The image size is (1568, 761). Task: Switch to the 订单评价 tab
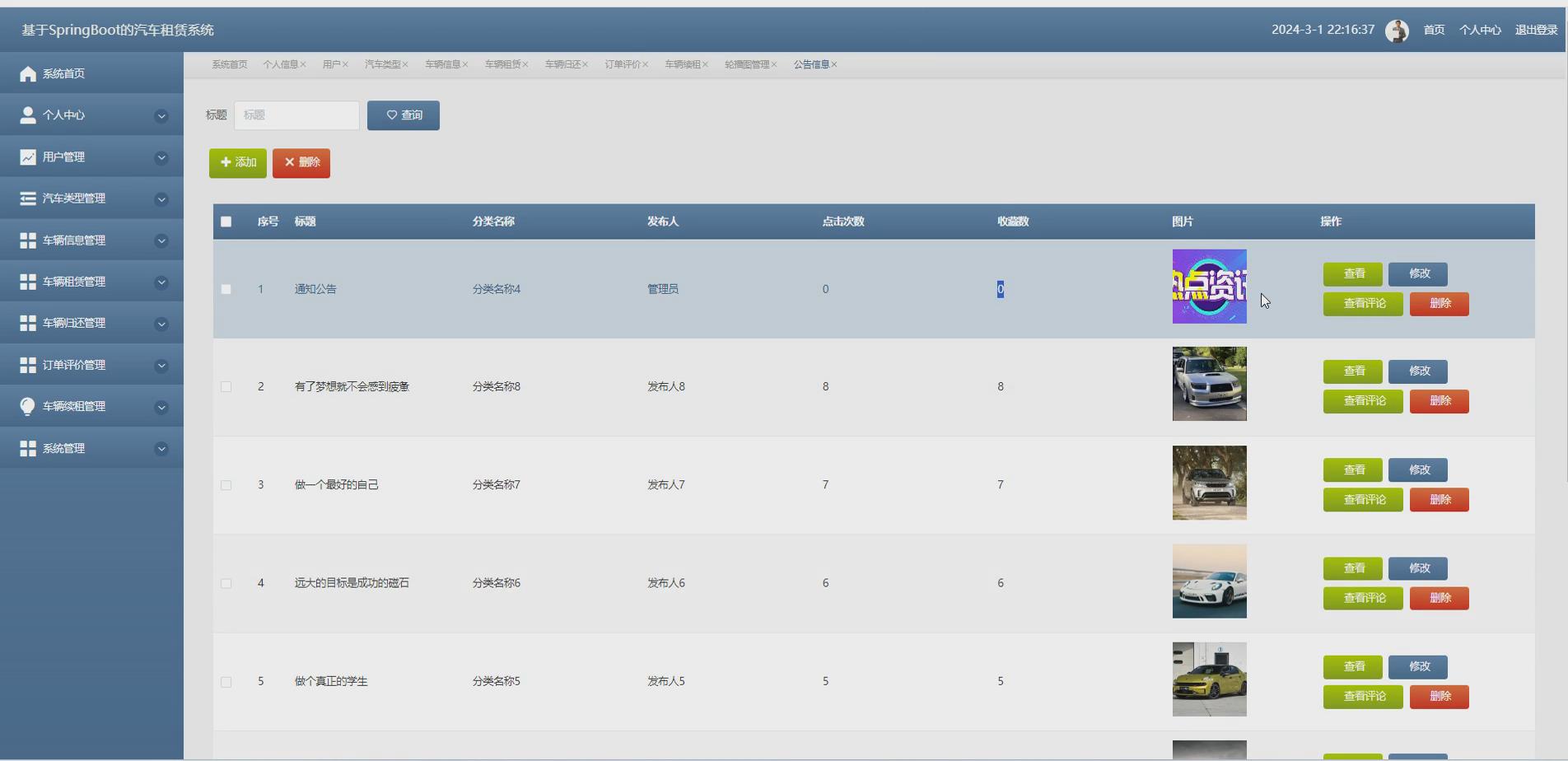point(623,64)
